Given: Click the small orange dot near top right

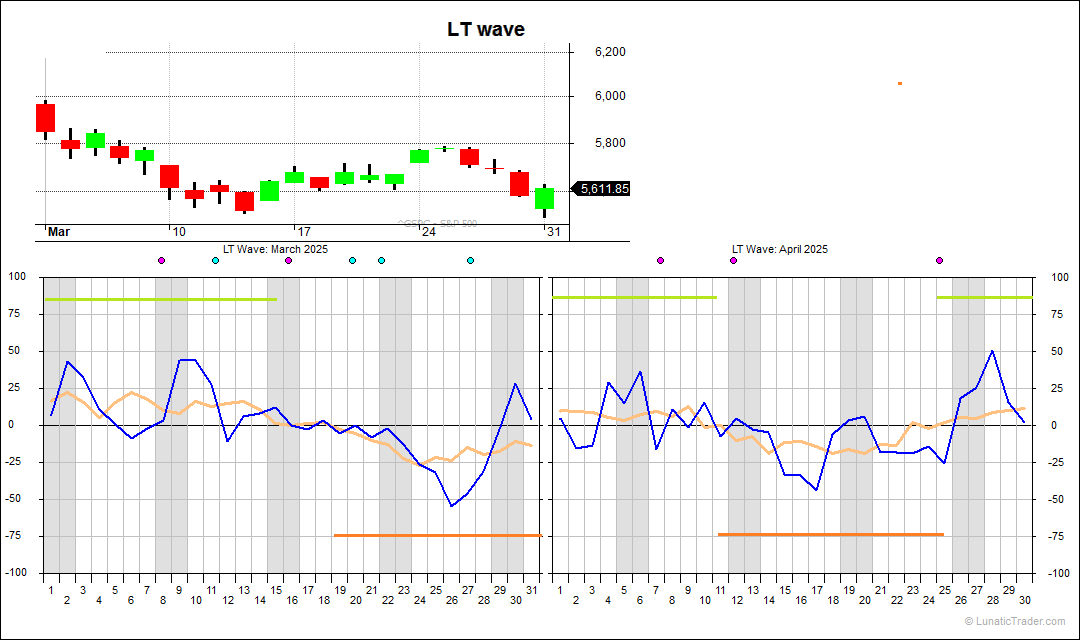Looking at the screenshot, I should point(900,83).
